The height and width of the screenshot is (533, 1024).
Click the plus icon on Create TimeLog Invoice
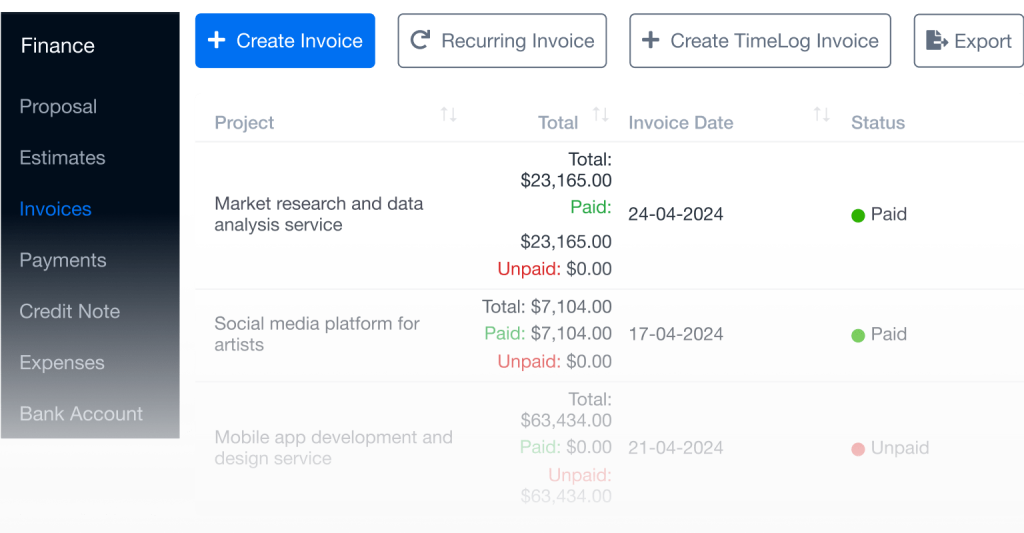pyautogui.click(x=650, y=41)
